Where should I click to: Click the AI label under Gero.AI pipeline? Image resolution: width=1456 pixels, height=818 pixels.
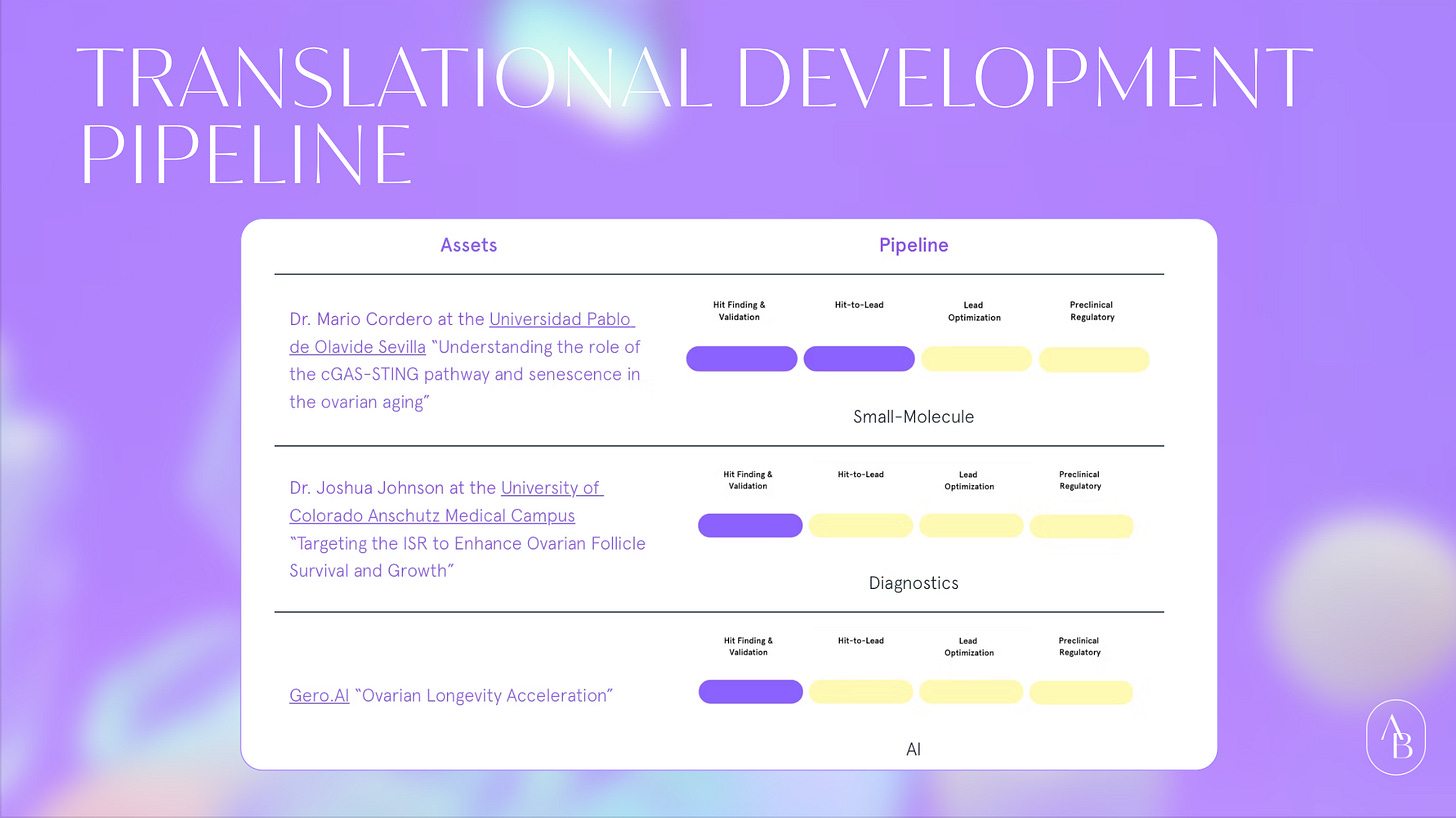pyautogui.click(x=913, y=748)
